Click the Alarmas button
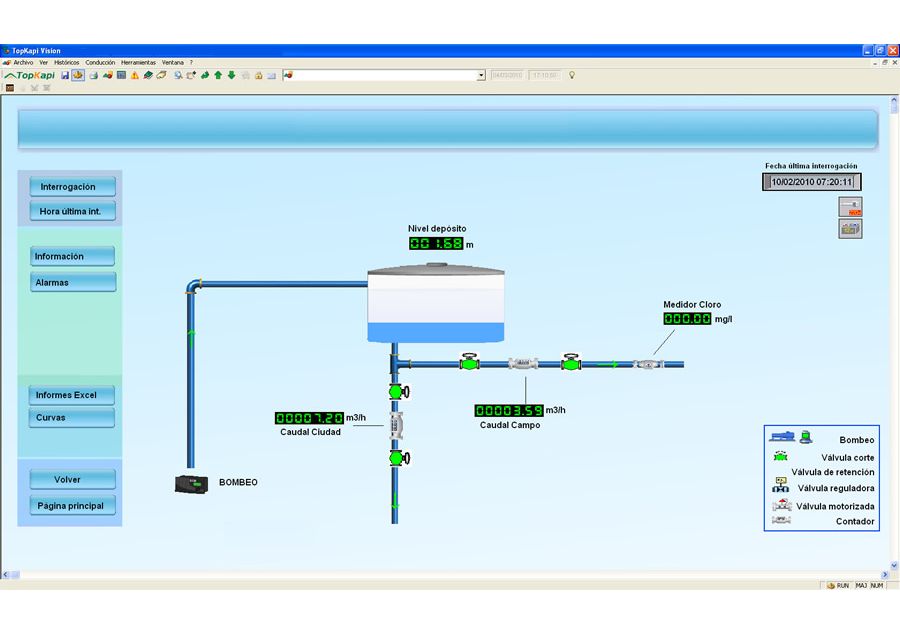The image size is (900, 642). 72,282
